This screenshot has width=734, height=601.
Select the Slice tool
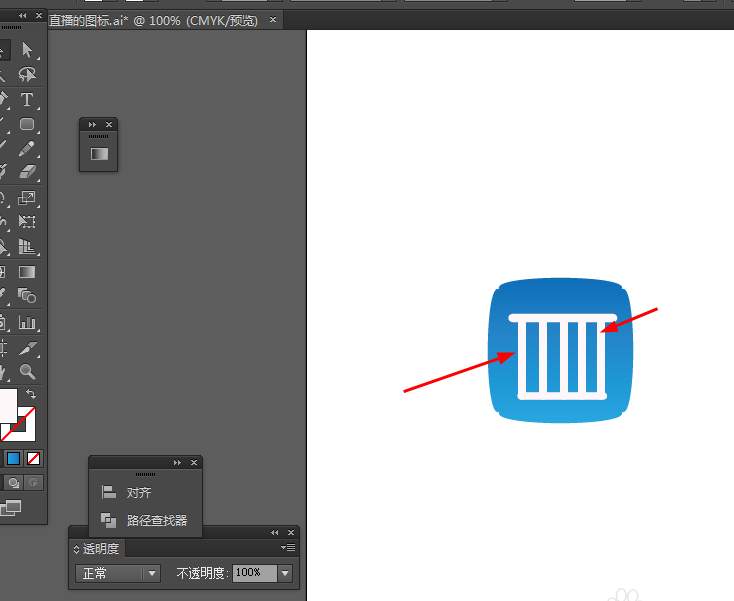tap(27, 348)
